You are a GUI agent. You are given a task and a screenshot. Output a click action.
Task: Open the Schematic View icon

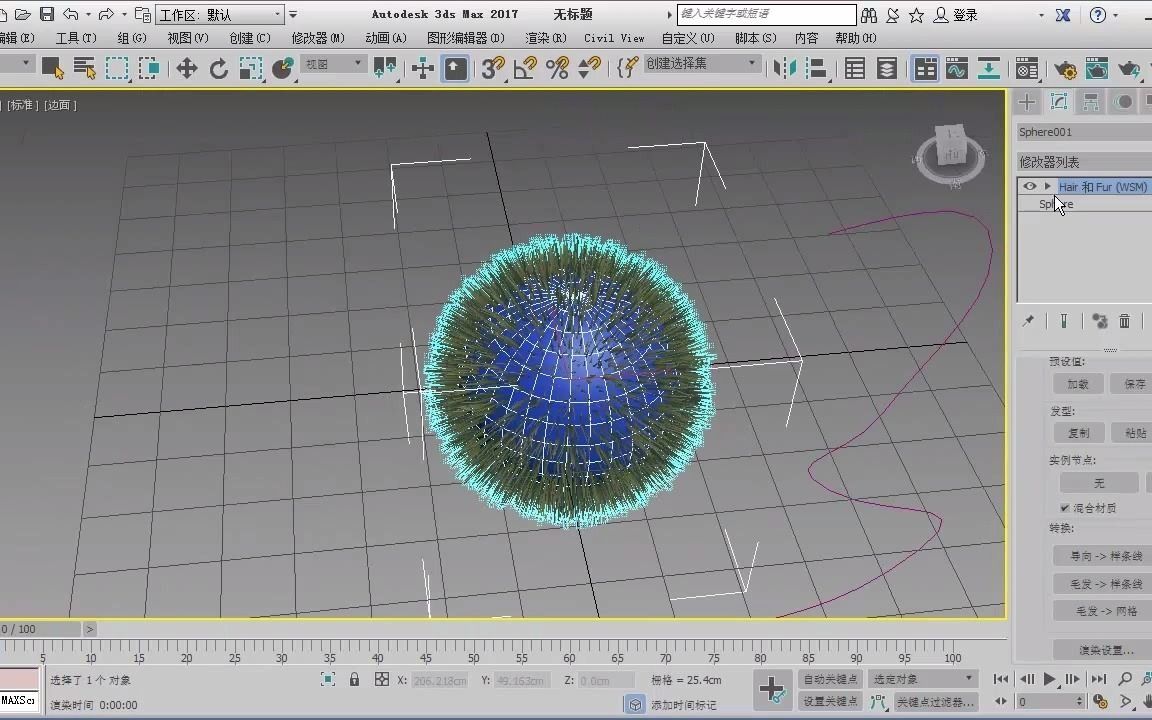989,68
